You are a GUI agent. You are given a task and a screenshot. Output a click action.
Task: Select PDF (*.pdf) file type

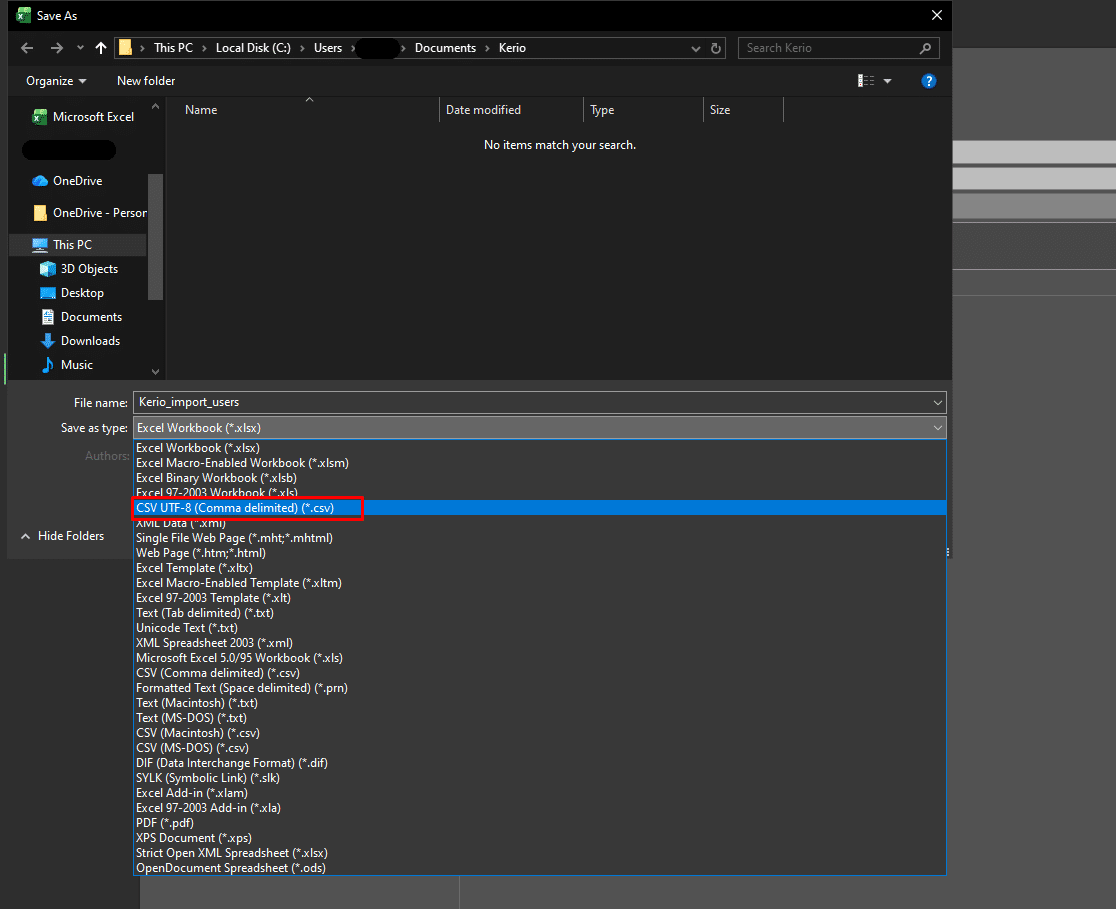[x=165, y=823]
